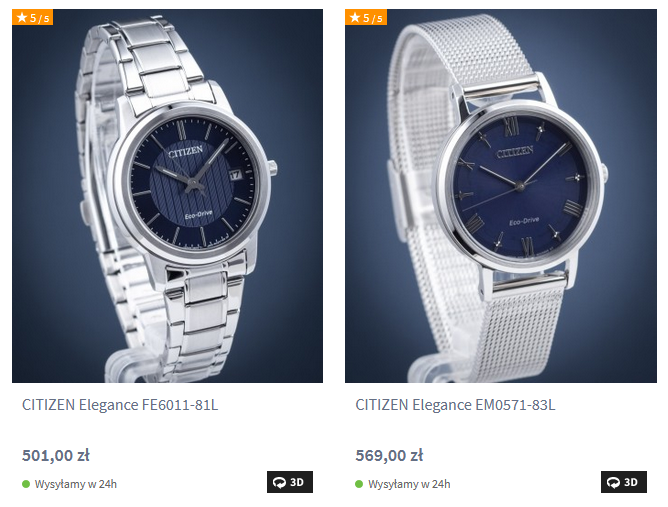
Task: Open 3D view for CITIZEN FE6011-81L
Action: [290, 482]
